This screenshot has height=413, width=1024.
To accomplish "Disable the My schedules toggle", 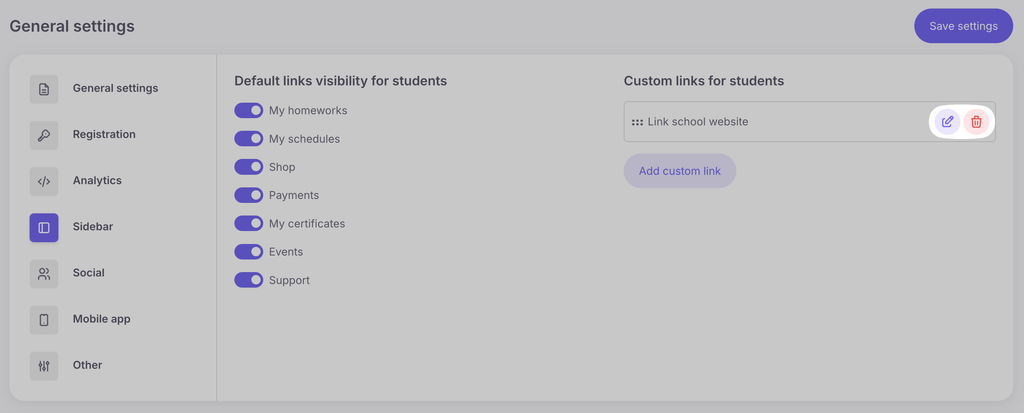I will point(249,139).
